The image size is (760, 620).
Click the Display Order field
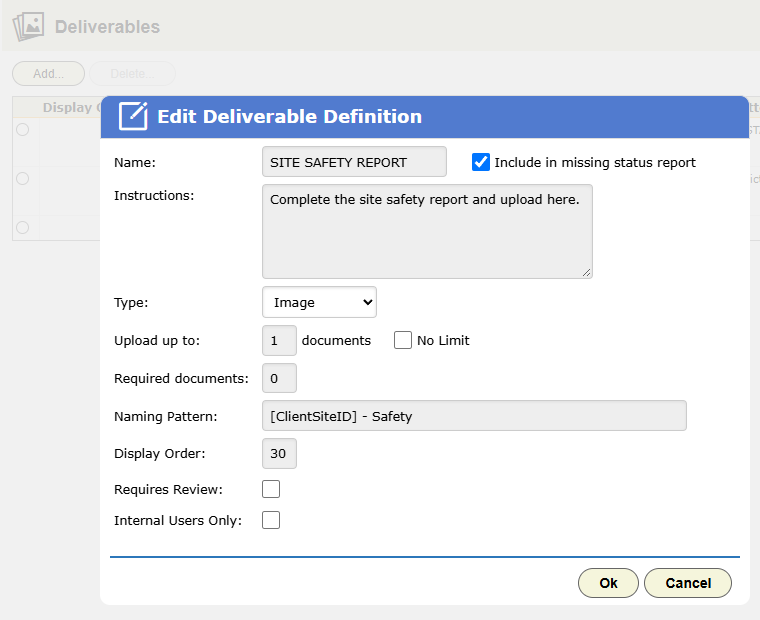click(279, 454)
